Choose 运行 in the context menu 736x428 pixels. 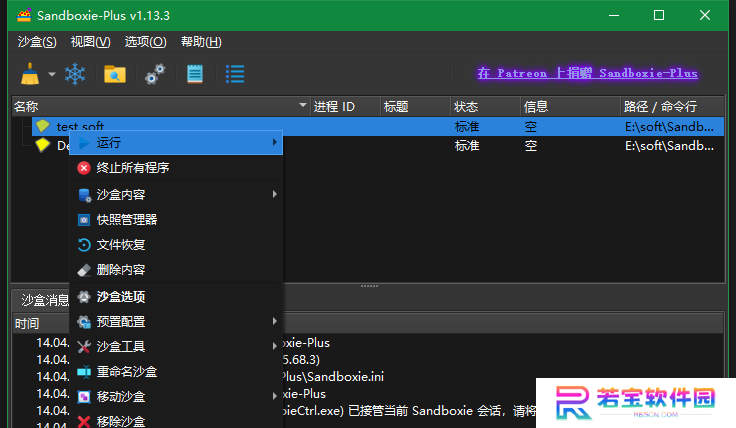tap(176, 143)
